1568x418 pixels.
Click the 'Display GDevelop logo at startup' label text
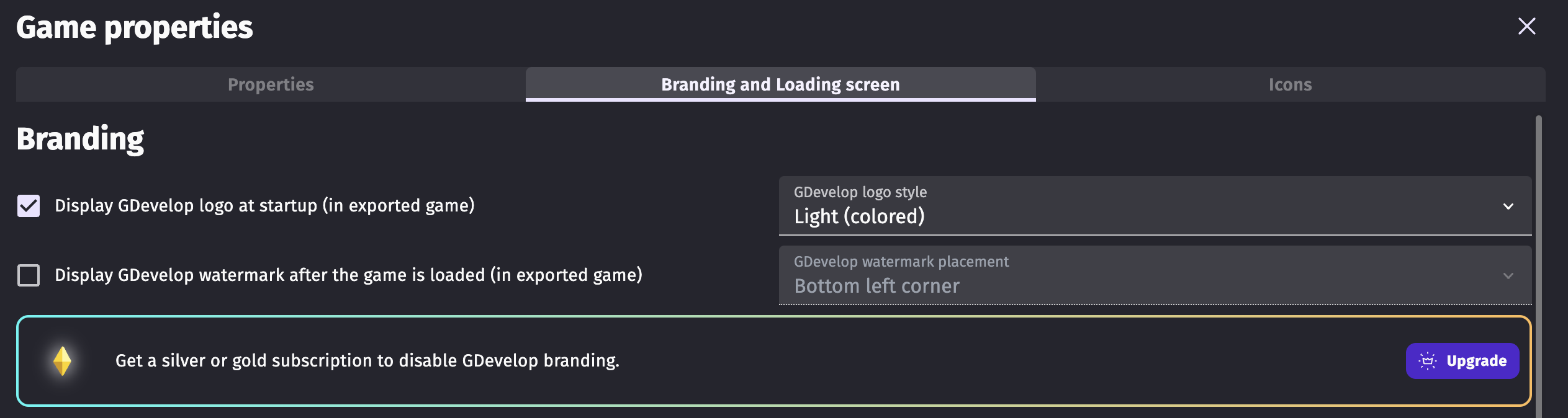(x=264, y=206)
